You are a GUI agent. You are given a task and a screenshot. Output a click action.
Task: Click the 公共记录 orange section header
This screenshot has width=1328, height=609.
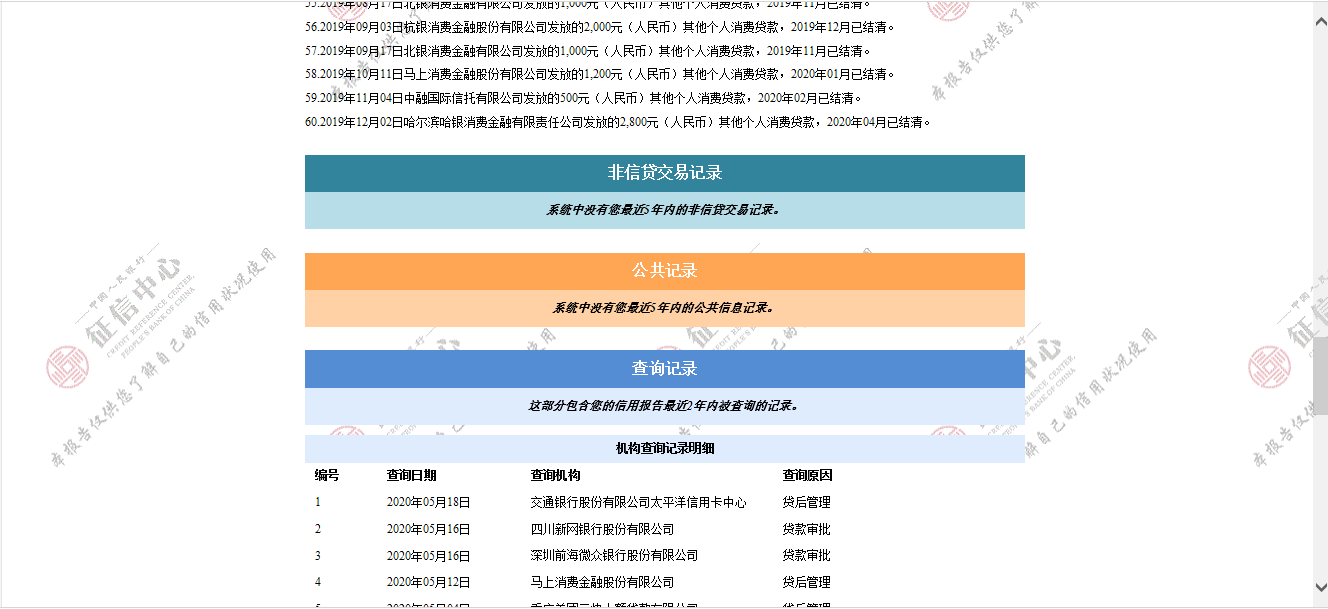[x=665, y=271]
